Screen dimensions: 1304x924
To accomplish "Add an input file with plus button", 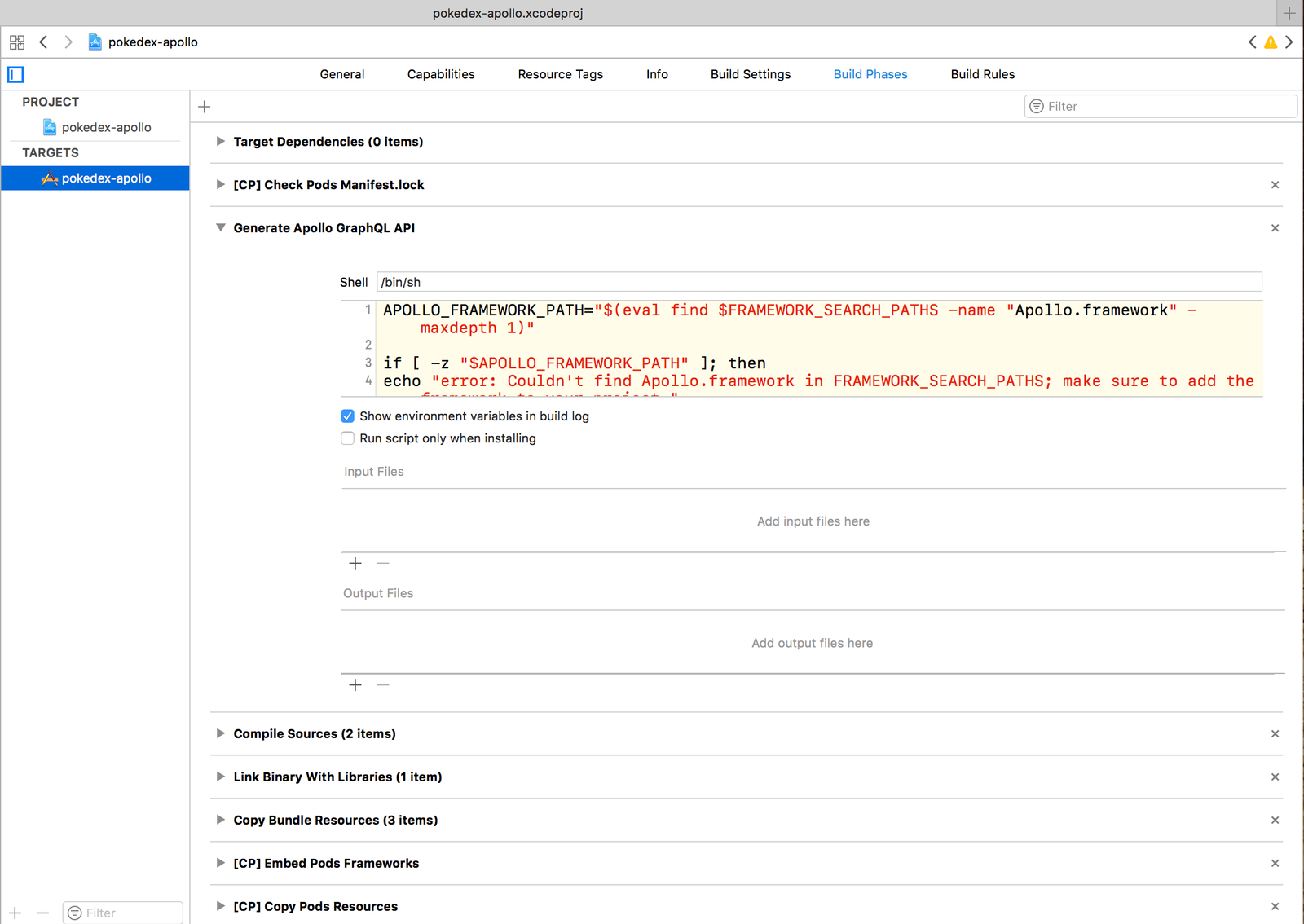I will 355,564.
